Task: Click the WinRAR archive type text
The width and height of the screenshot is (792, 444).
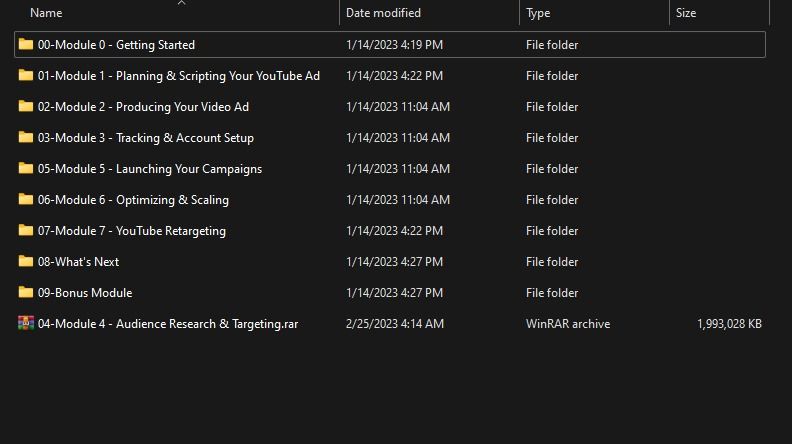Action: (x=567, y=324)
